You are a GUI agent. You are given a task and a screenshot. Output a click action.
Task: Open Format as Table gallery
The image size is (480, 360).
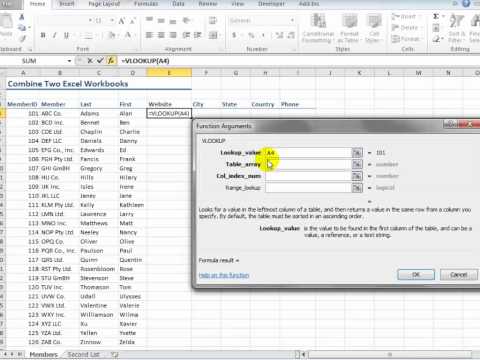(x=349, y=28)
